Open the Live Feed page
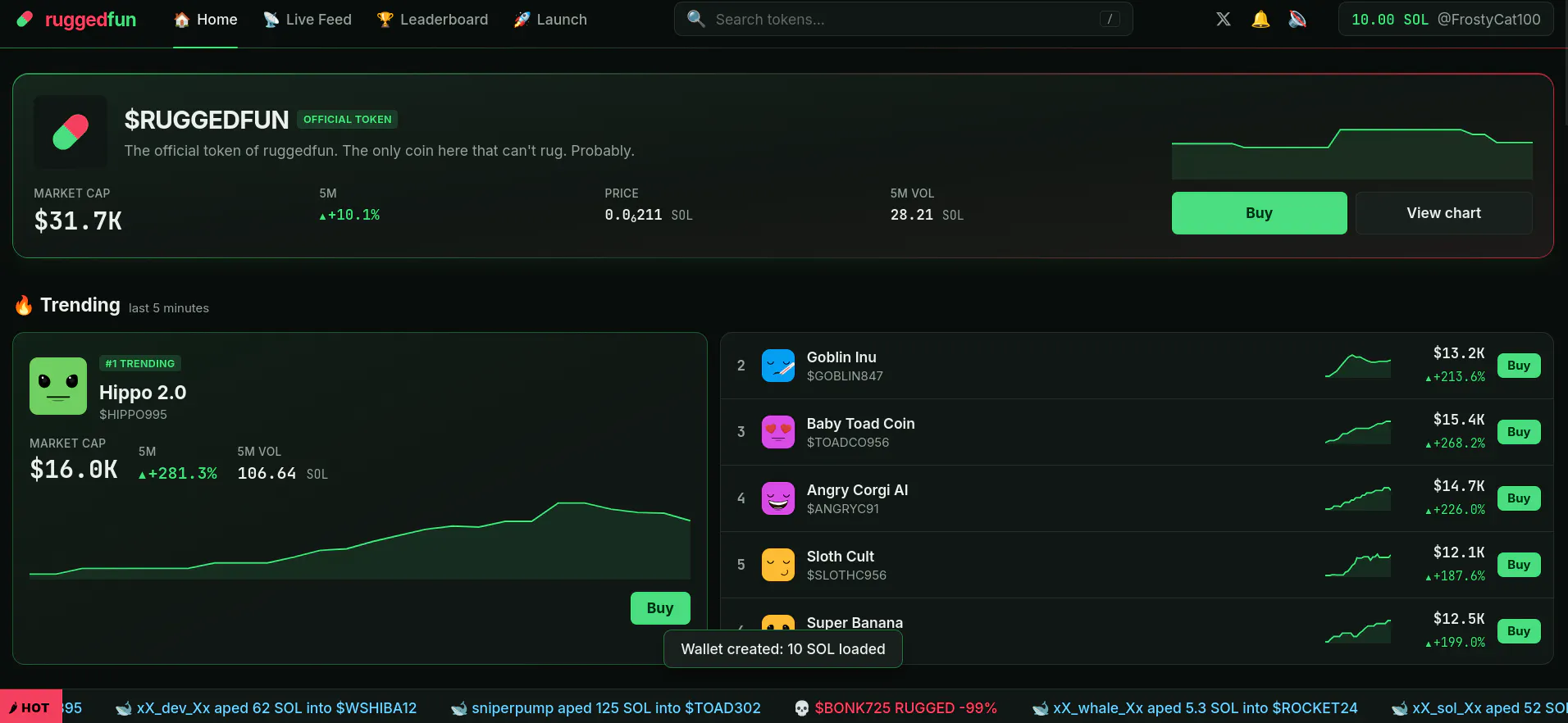 [x=307, y=20]
